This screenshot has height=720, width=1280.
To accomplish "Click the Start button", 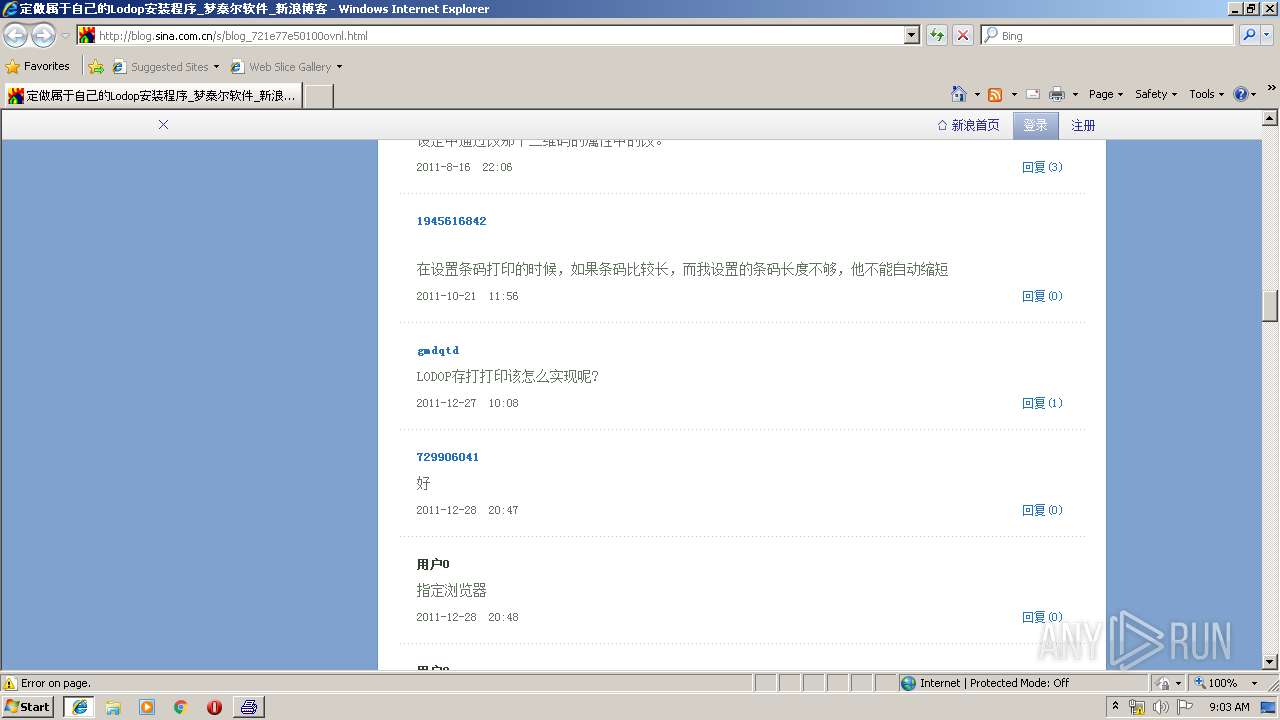I will tap(29, 707).
